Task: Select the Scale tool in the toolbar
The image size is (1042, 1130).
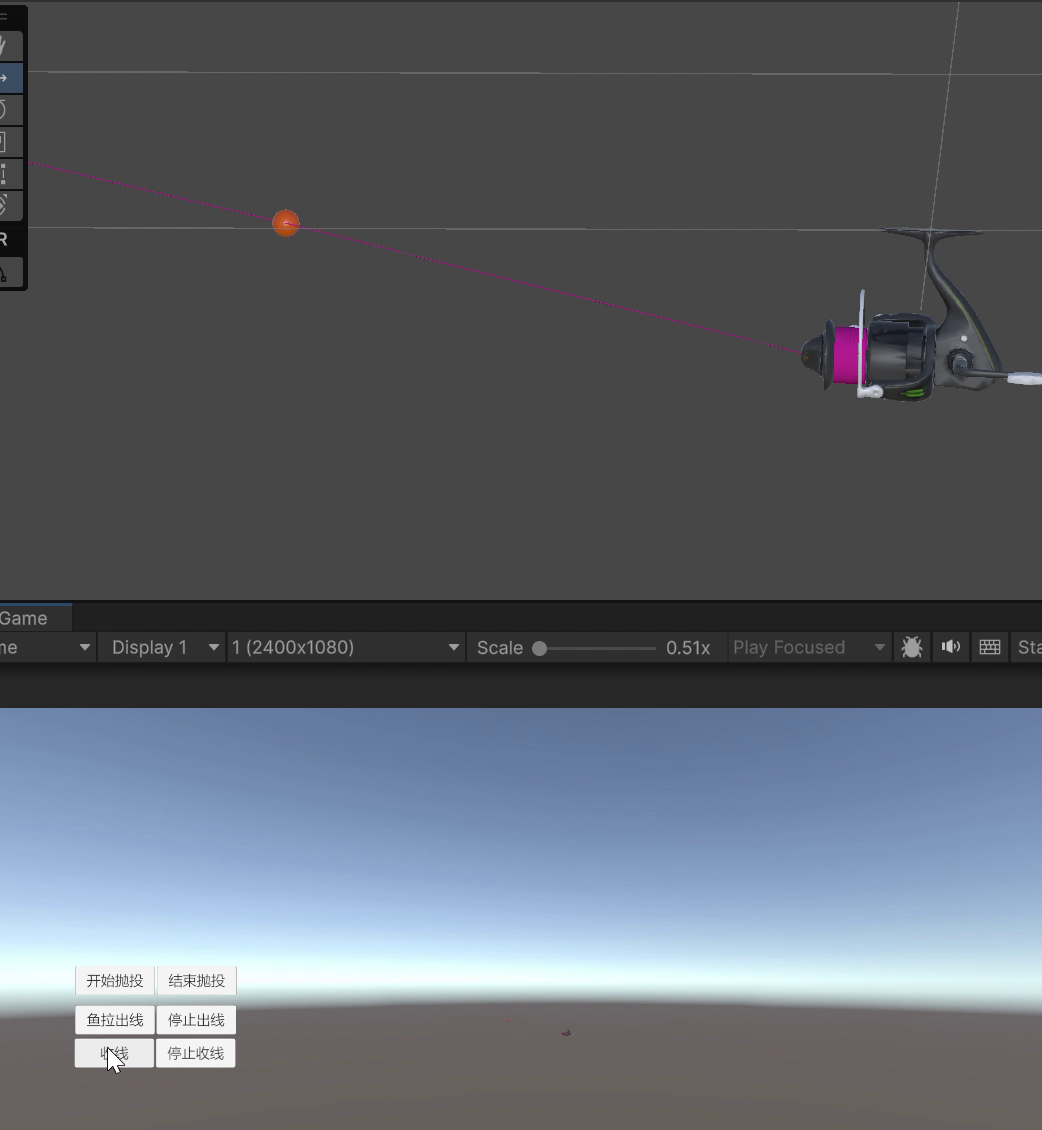Action: (x=6, y=142)
